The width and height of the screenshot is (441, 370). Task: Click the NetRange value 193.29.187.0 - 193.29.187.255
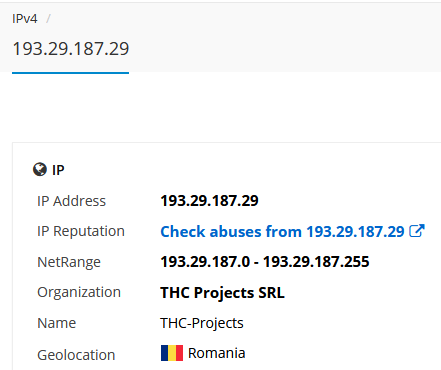click(x=265, y=262)
